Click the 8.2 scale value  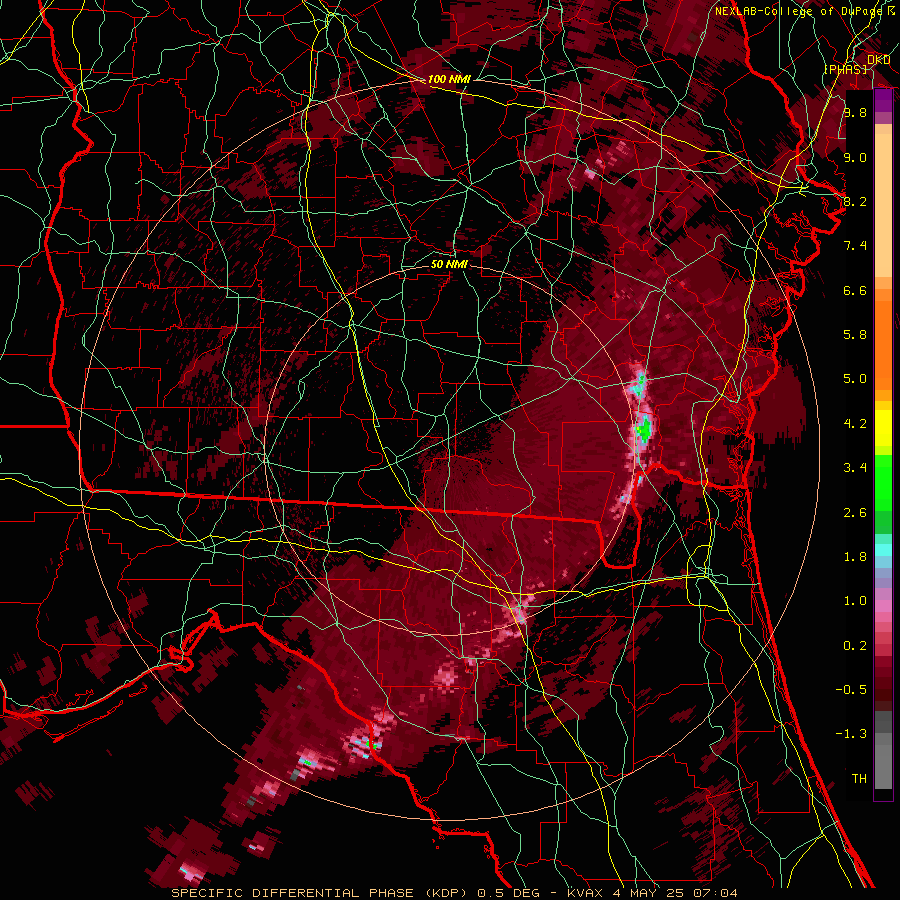(x=855, y=201)
